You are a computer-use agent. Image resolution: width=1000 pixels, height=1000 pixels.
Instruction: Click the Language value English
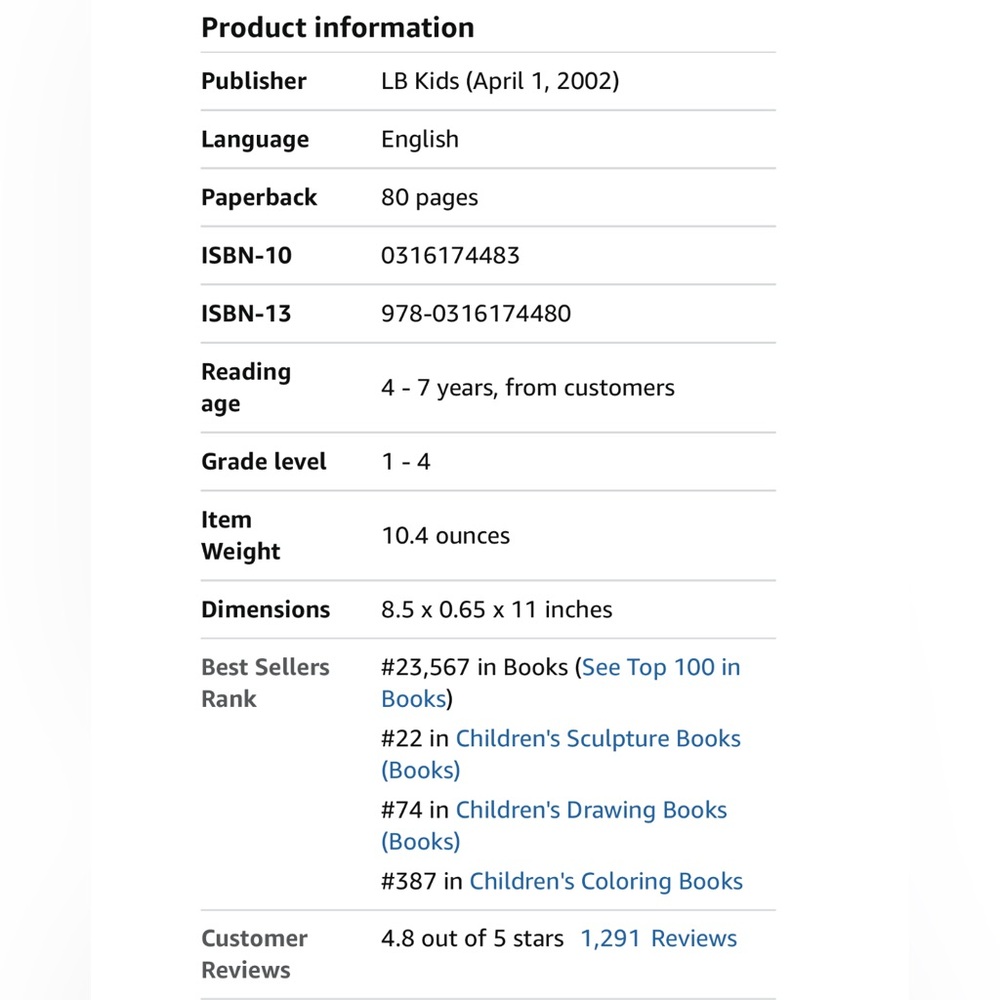[x=420, y=139]
